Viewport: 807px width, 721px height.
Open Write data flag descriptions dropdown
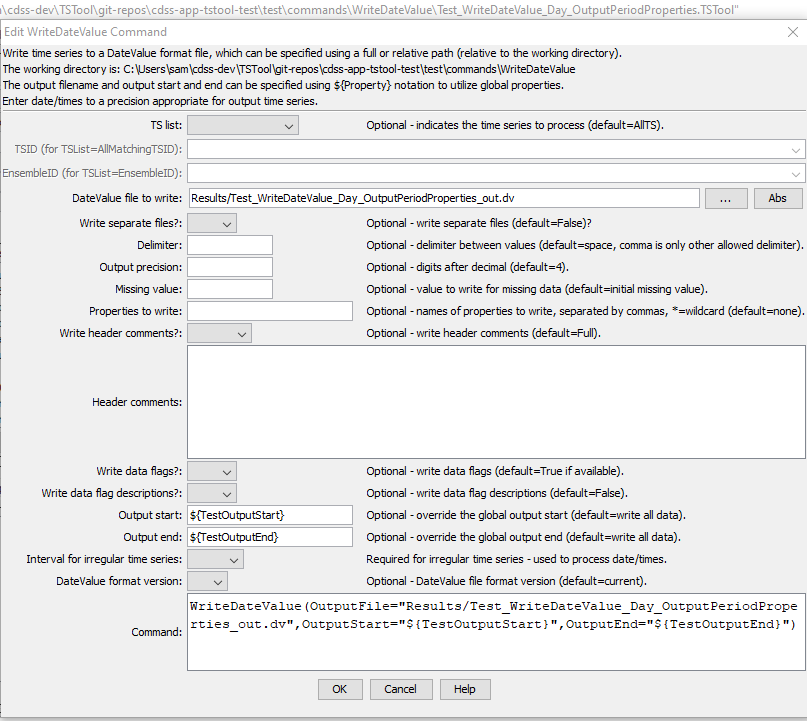[212, 494]
